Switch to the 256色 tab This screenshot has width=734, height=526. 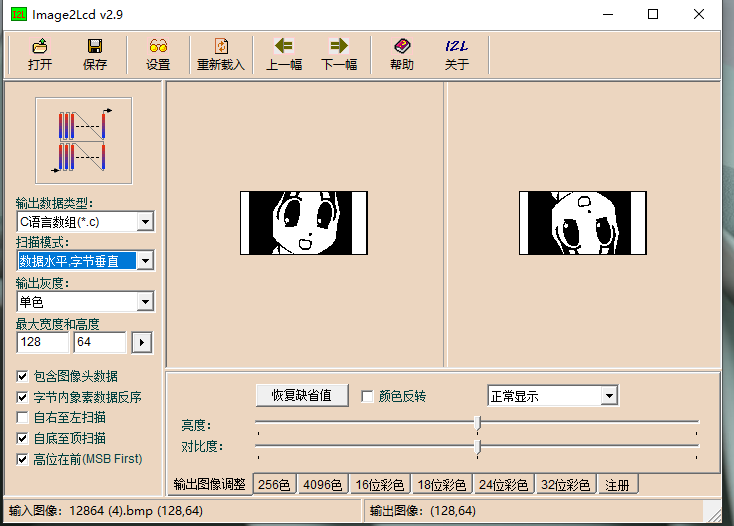(x=274, y=485)
